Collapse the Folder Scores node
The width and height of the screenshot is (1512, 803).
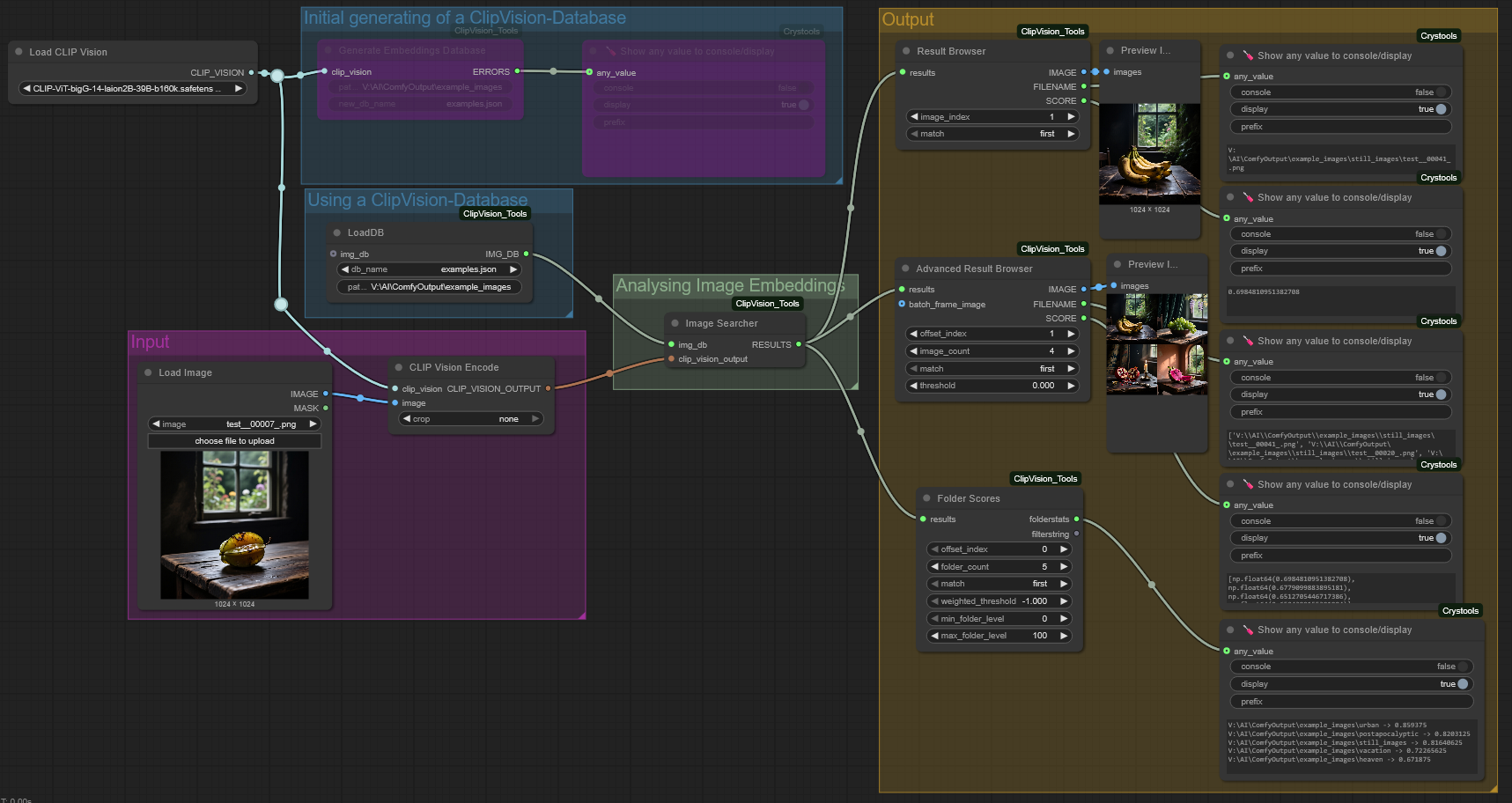pos(926,498)
